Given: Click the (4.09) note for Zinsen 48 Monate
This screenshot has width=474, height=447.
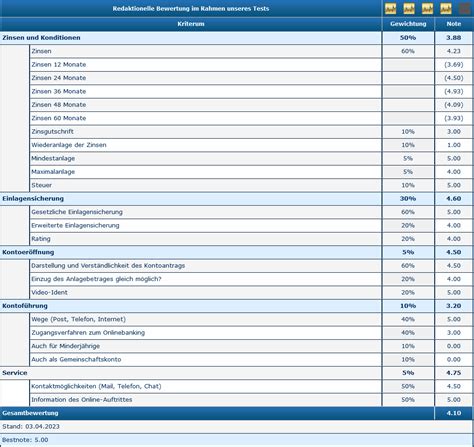Looking at the screenshot, I should click(x=454, y=105).
